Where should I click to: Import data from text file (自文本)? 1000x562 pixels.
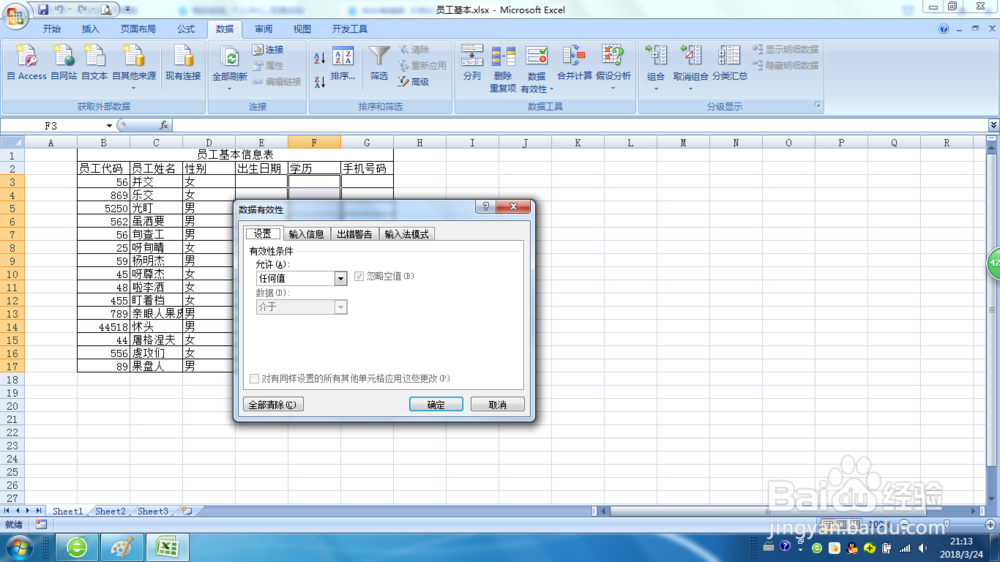94,63
